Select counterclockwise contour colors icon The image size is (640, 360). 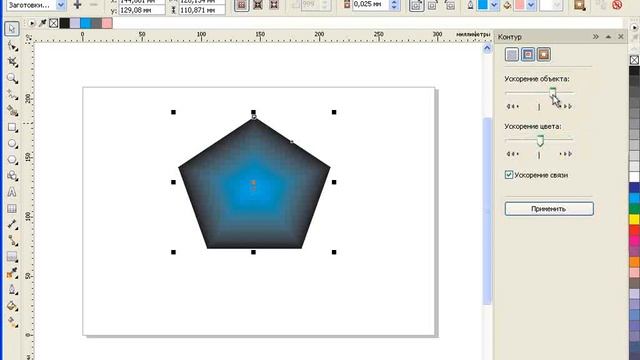click(x=449, y=5)
